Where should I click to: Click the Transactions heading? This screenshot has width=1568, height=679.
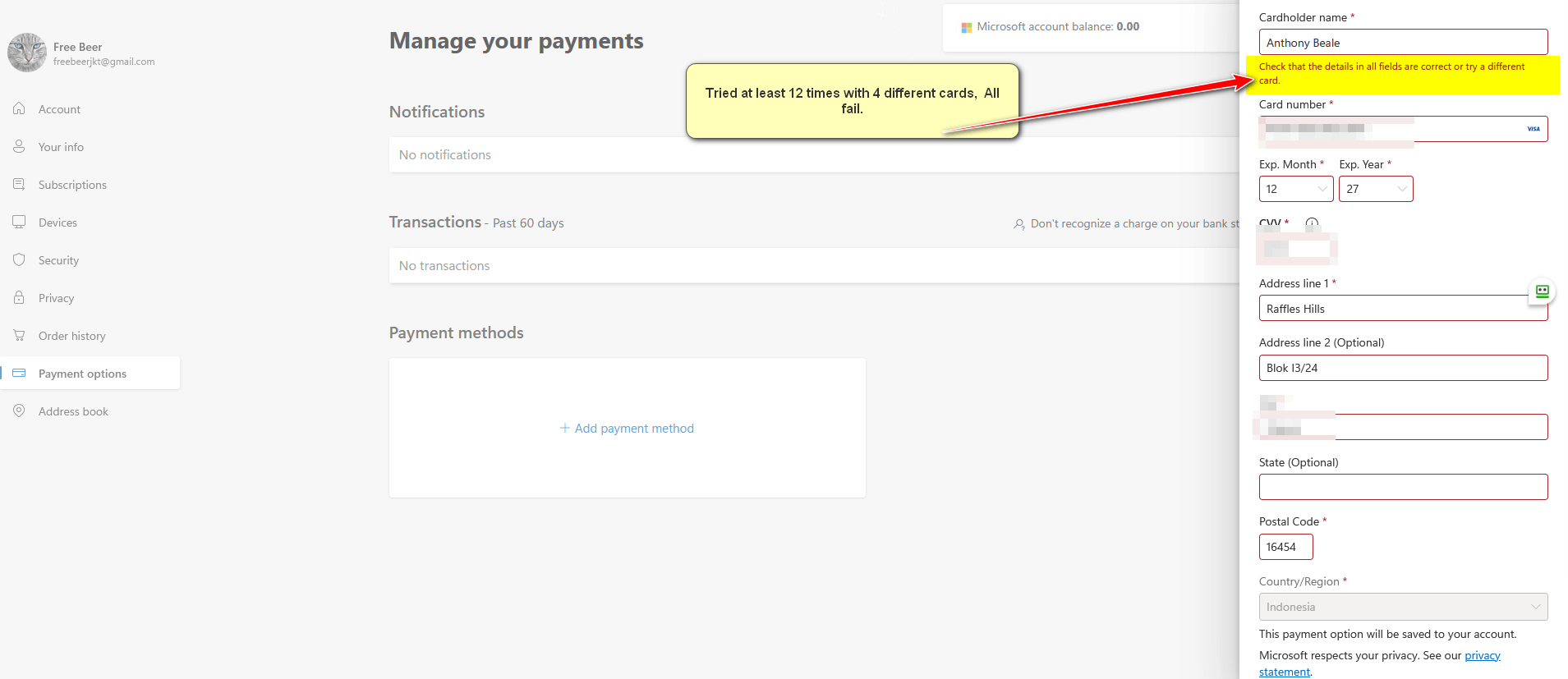coord(435,222)
